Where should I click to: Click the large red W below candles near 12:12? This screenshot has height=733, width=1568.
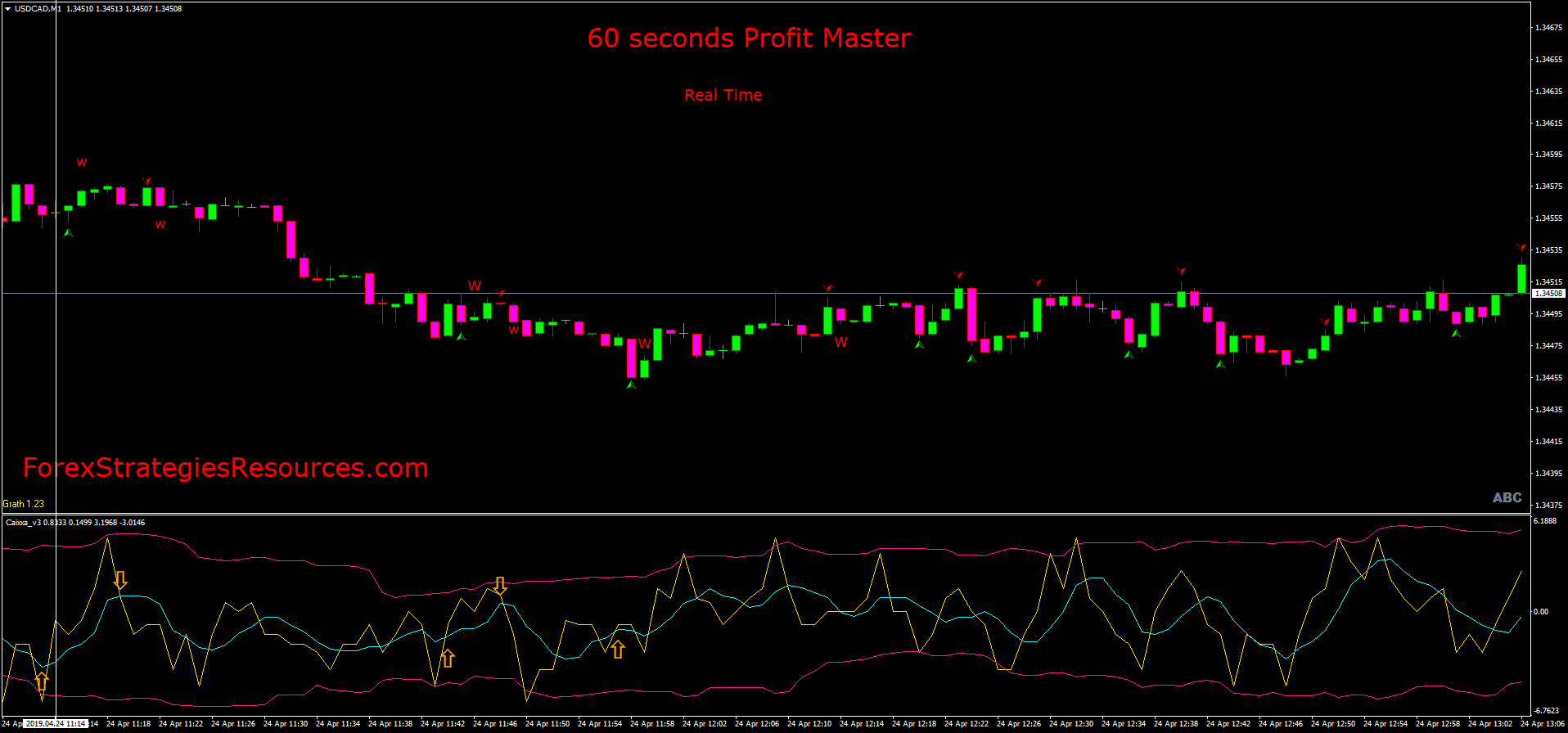coord(841,342)
